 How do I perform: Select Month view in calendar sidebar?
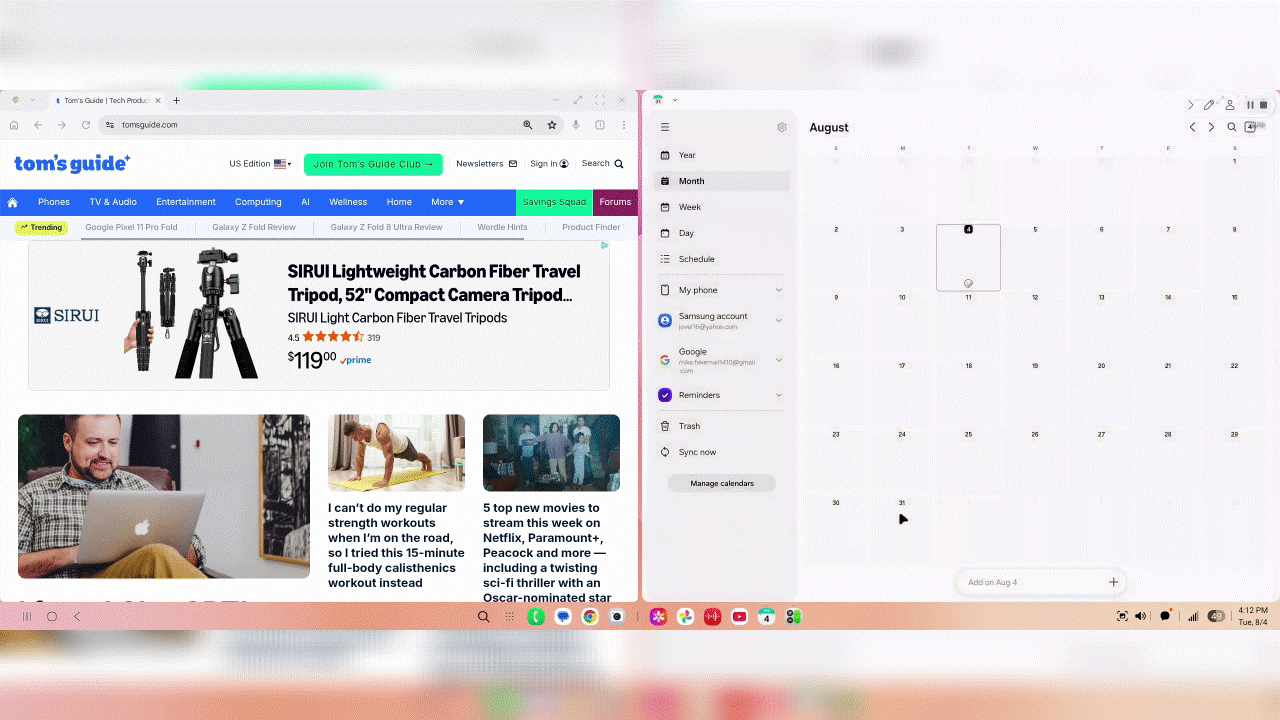pos(722,181)
